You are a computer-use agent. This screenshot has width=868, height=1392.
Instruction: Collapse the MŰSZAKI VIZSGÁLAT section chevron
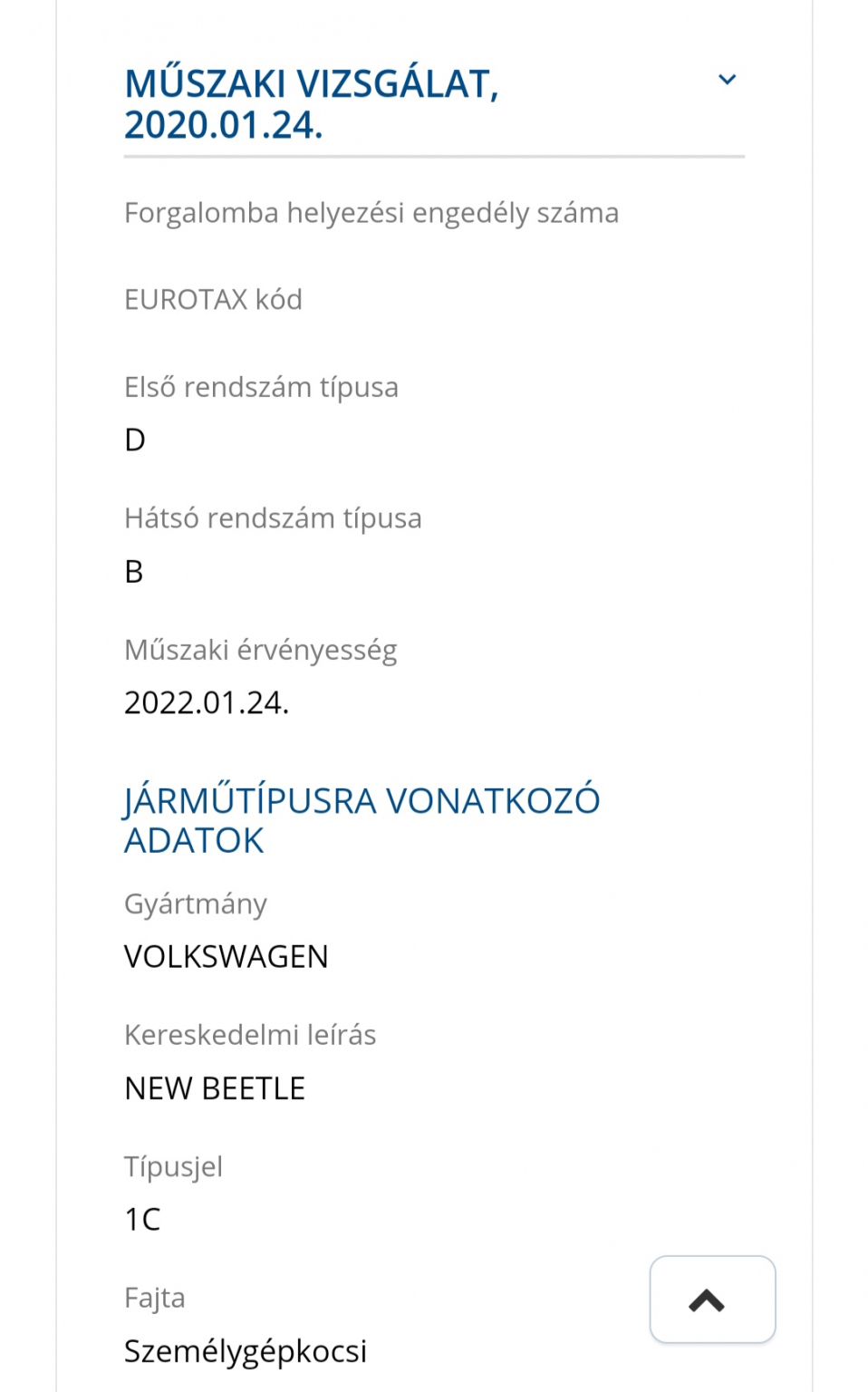click(x=727, y=80)
